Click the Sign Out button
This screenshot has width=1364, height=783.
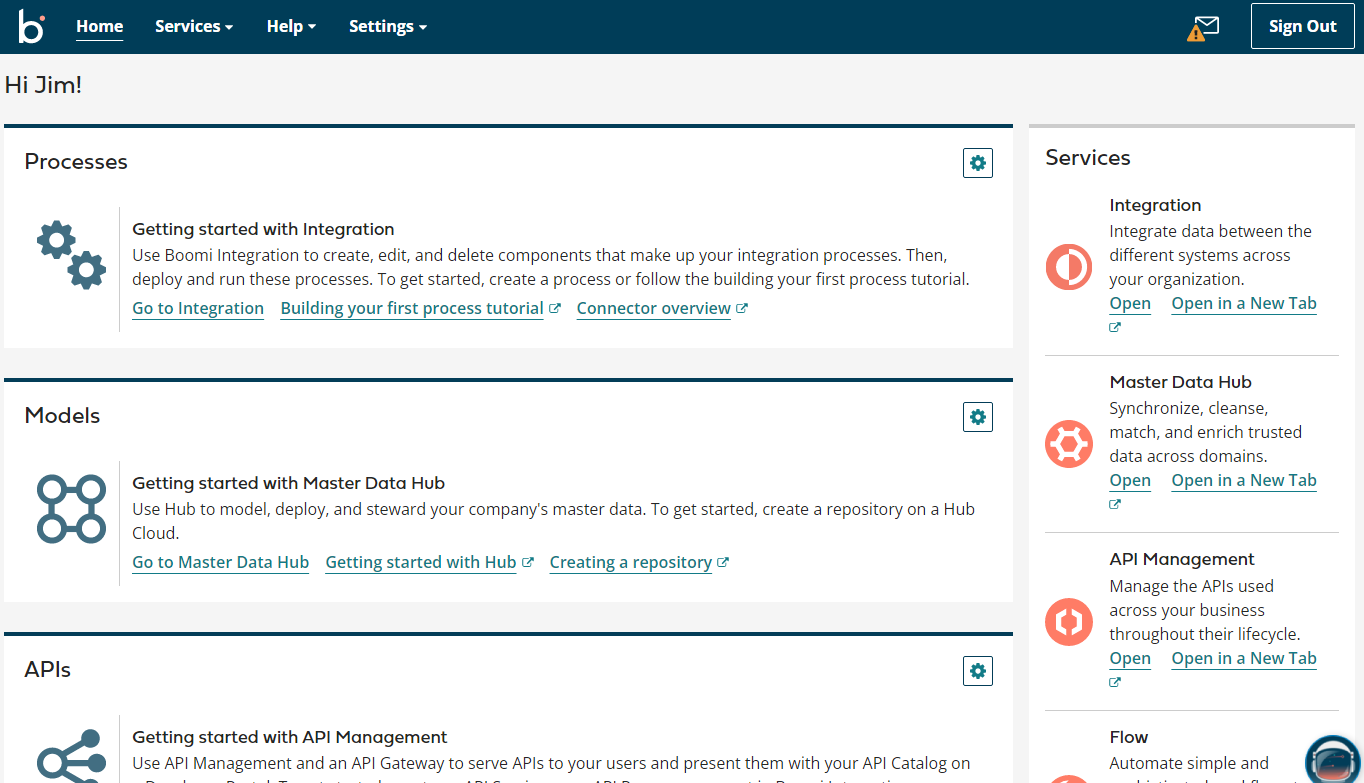coord(1302,27)
